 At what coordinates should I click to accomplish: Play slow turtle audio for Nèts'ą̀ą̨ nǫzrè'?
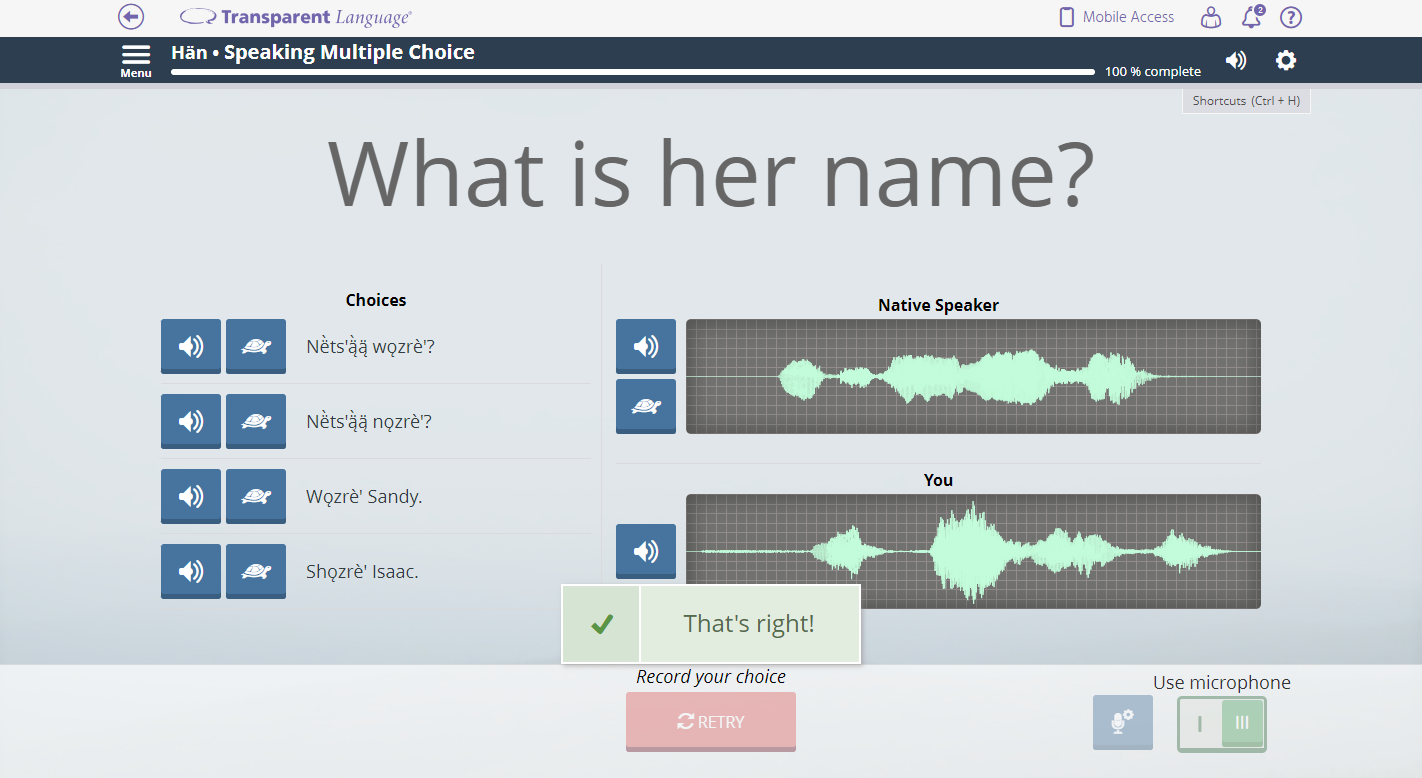click(256, 421)
